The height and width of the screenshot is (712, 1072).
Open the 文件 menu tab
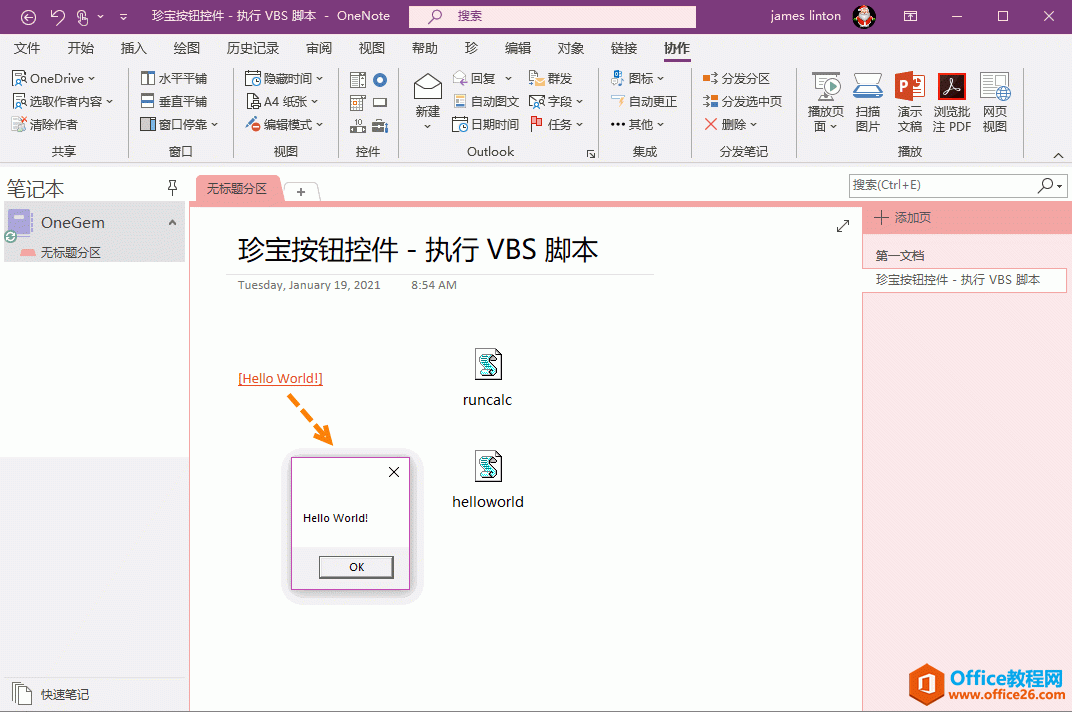tap(27, 48)
